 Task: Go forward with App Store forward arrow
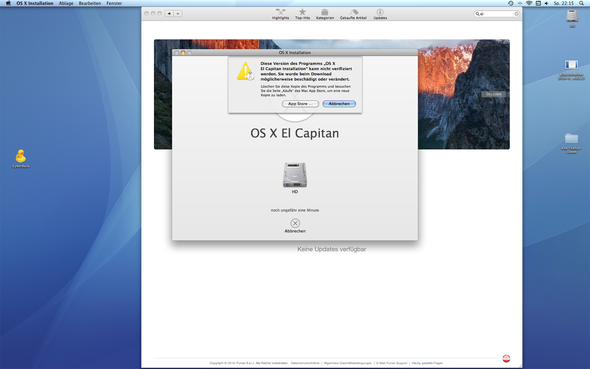tap(178, 14)
